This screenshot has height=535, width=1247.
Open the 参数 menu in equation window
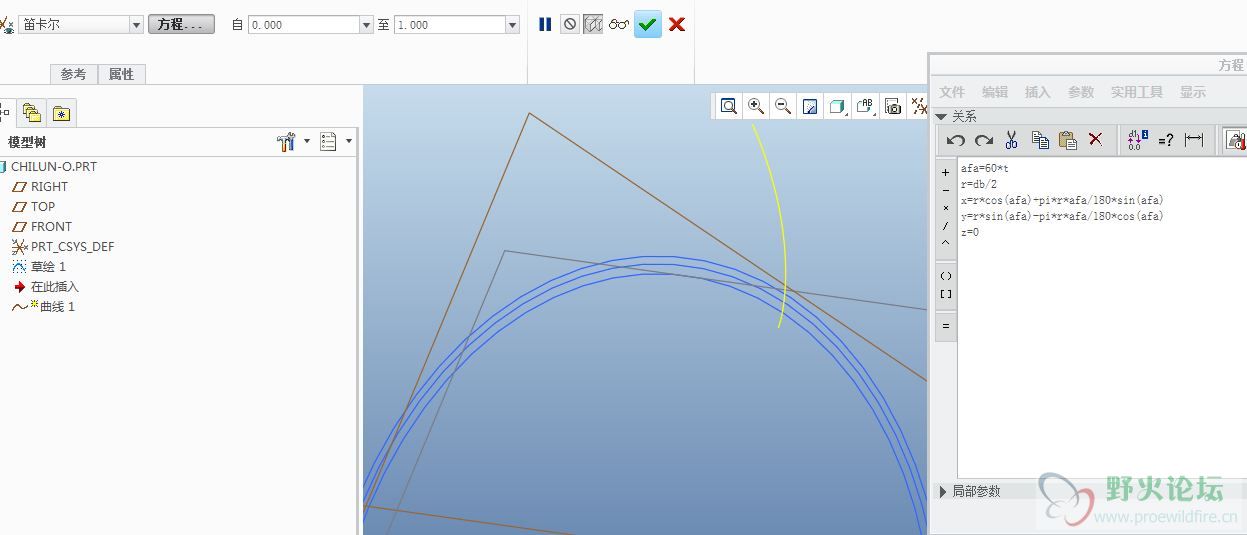(x=1081, y=92)
